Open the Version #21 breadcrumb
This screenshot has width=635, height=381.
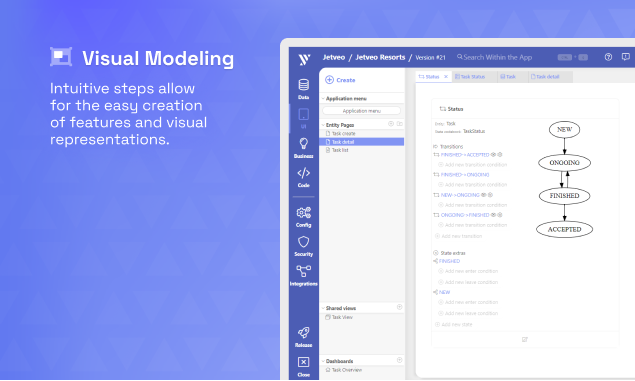point(430,57)
